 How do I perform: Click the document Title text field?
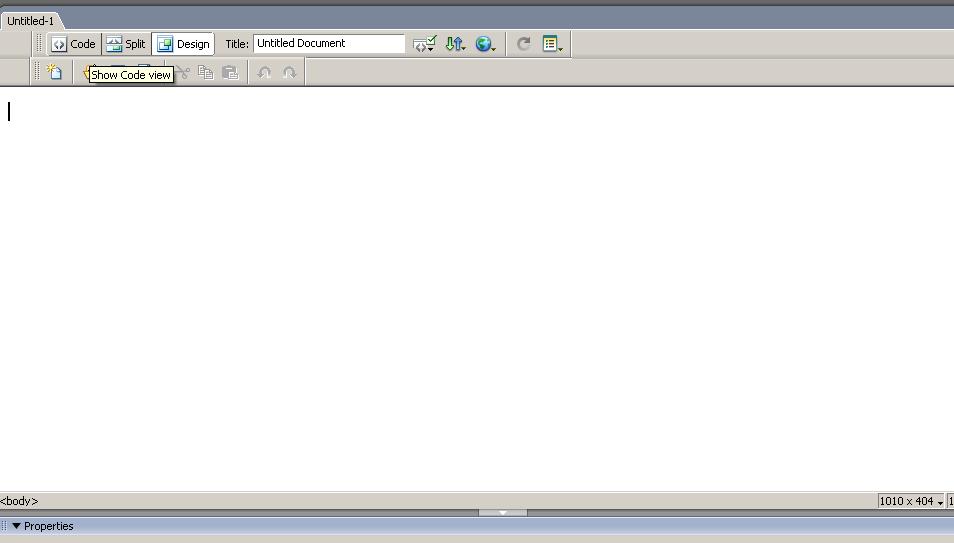pyautogui.click(x=328, y=44)
